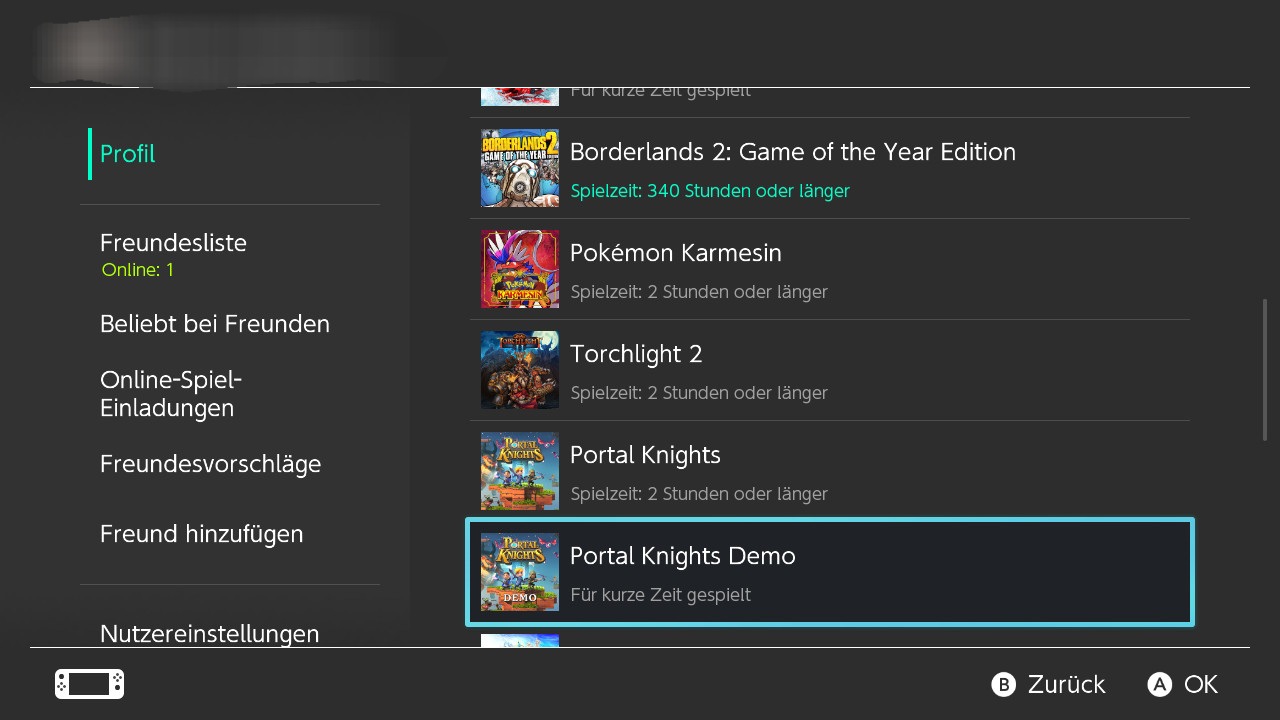Click the Portal Knights Demo cover icon

coord(519,572)
